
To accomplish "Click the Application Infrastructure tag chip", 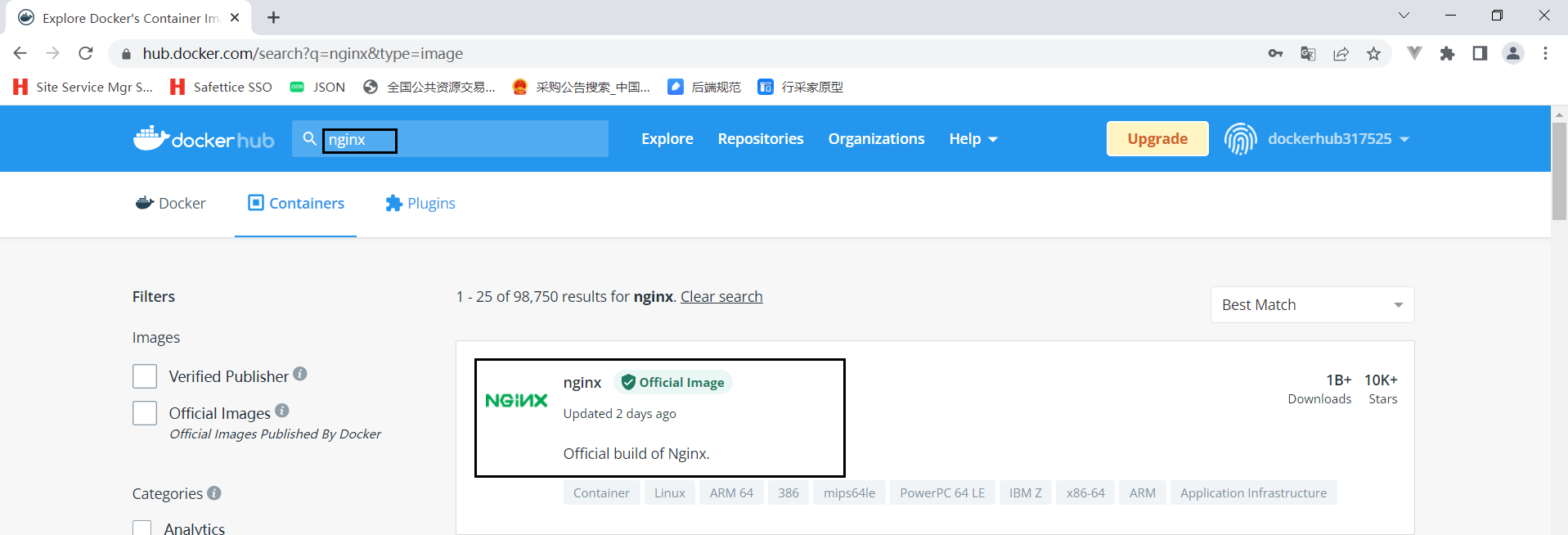I will click(1253, 492).
